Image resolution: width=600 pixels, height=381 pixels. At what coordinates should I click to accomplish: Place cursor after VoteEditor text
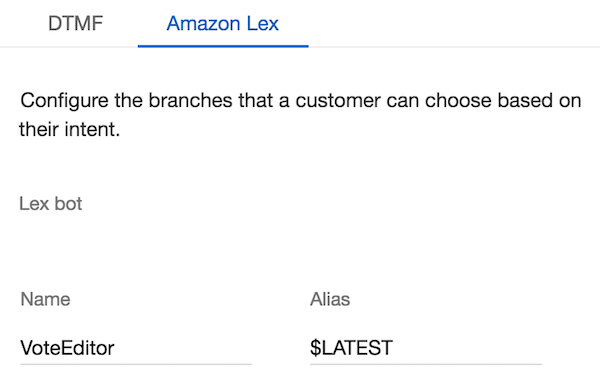click(115, 348)
